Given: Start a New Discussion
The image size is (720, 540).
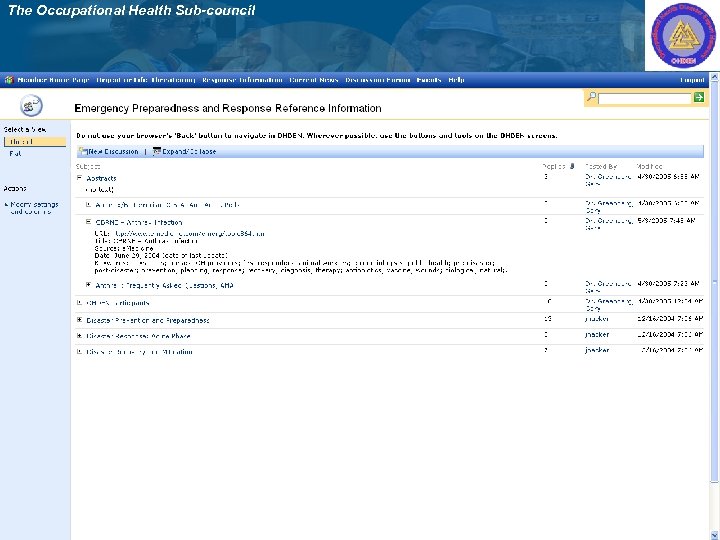Looking at the screenshot, I should tap(113, 152).
